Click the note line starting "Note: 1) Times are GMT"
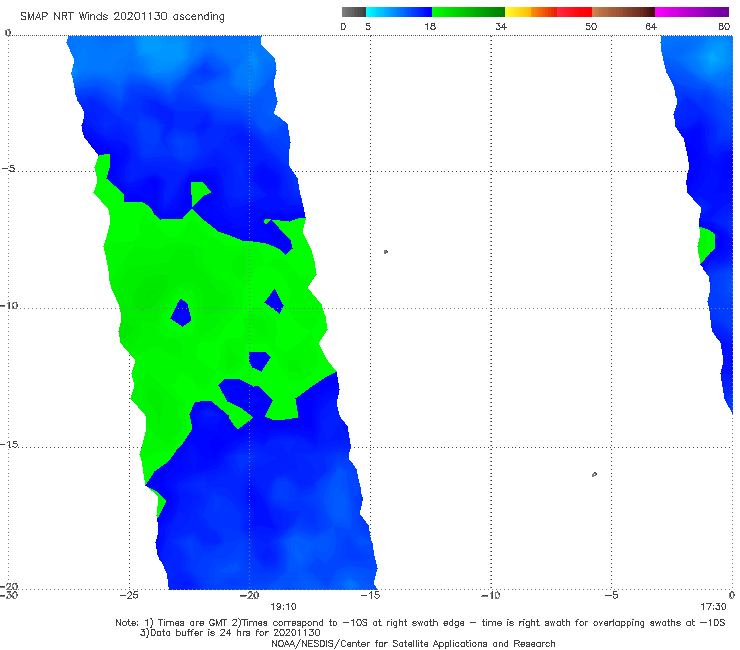Image resolution: width=740 pixels, height=650 pixels. tap(420, 623)
